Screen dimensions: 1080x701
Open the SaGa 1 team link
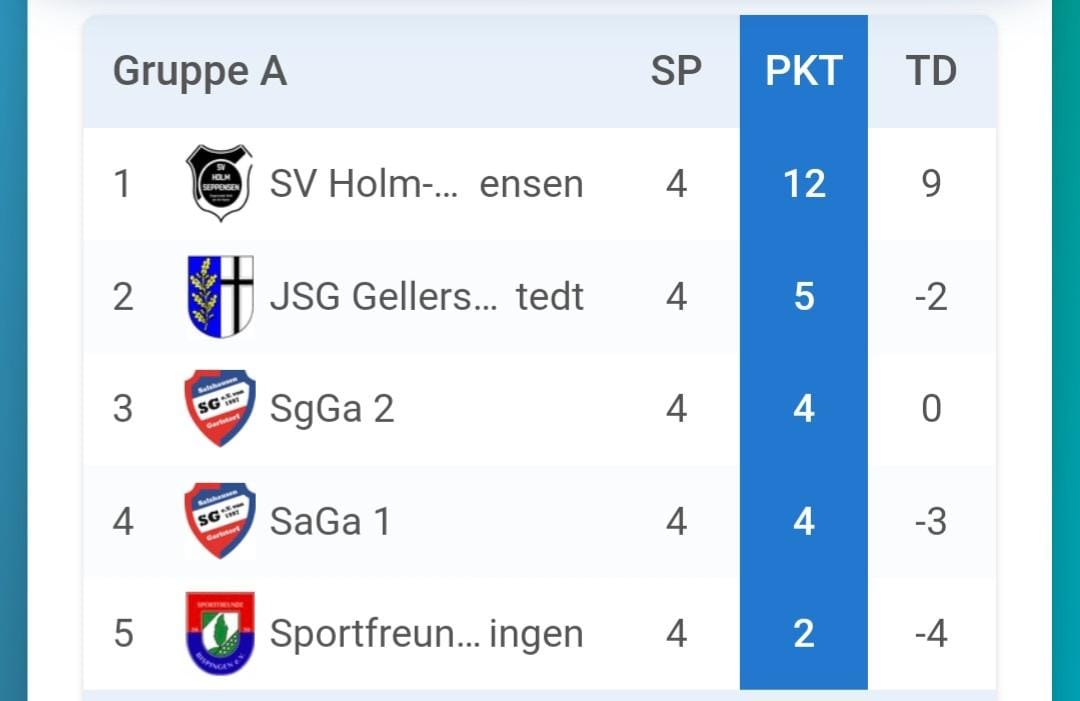(330, 521)
